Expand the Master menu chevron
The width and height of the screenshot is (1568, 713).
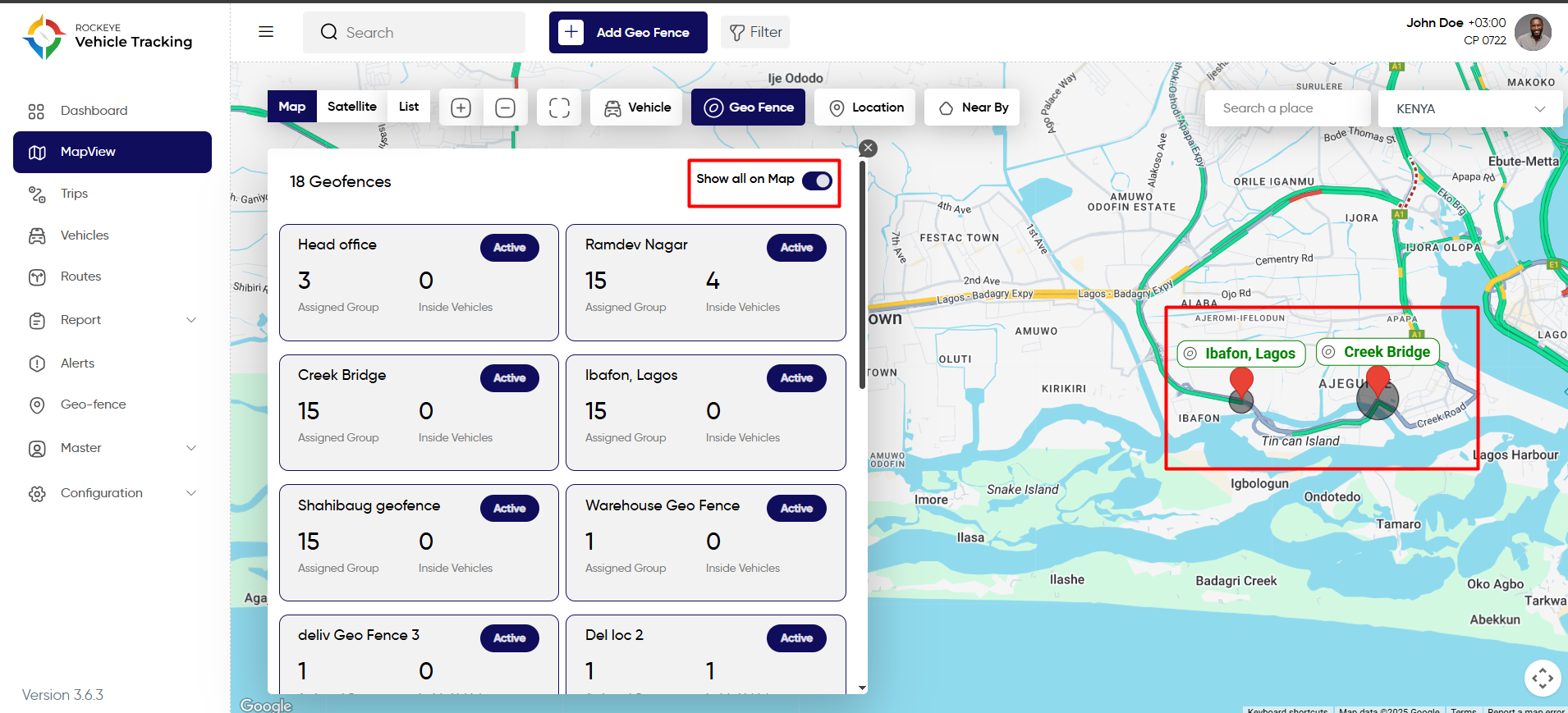191,448
